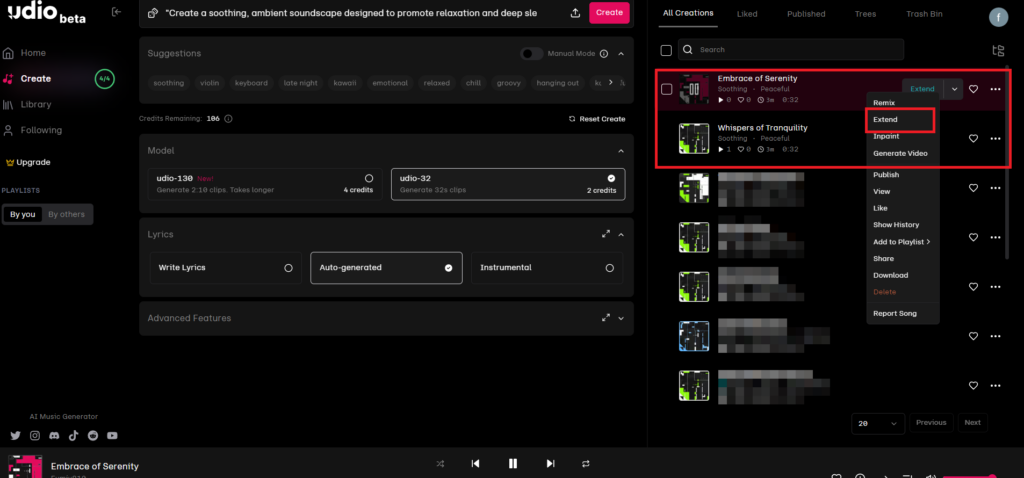This screenshot has height=478, width=1024.
Task: Click the Search creations field
Action: (791, 50)
